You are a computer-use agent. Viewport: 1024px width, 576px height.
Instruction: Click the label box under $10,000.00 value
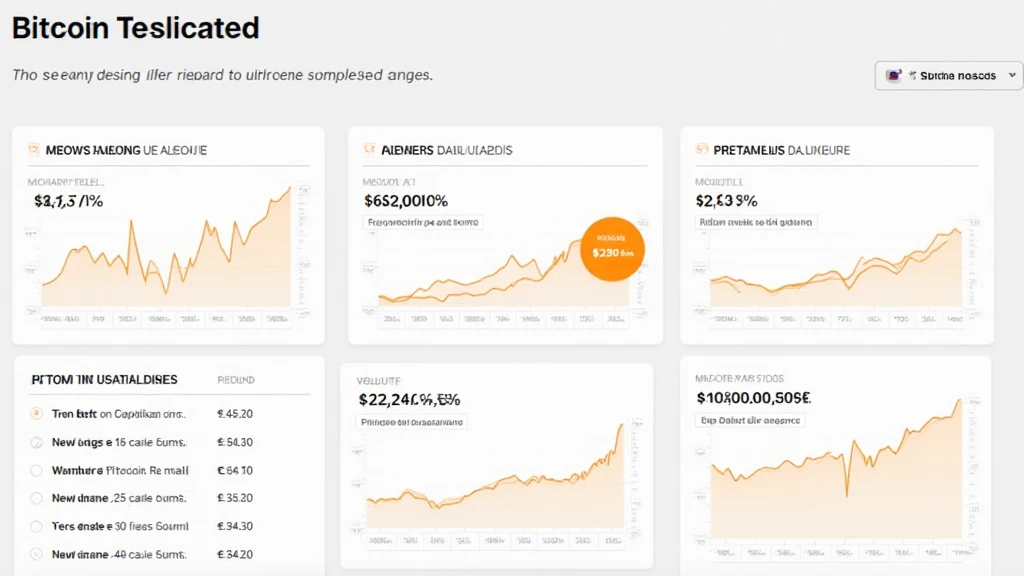click(x=749, y=421)
